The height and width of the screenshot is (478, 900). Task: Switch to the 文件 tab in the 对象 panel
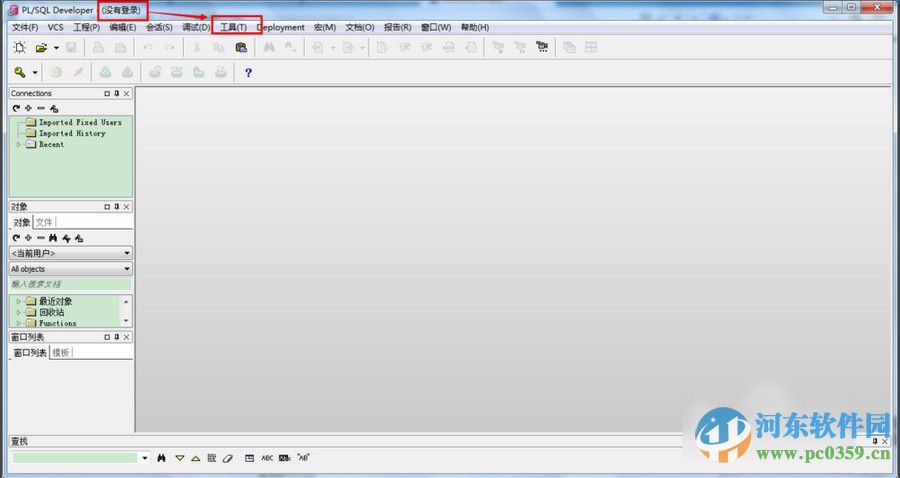point(44,223)
